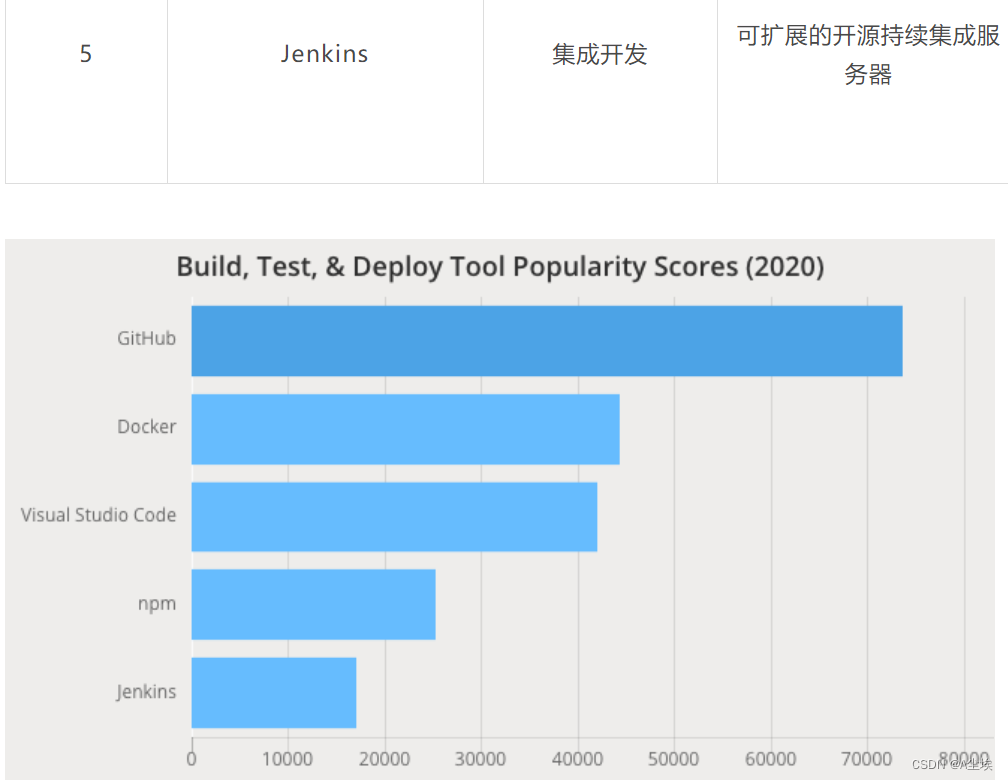
Task: Click the Docker bar in the chart
Action: (406, 429)
